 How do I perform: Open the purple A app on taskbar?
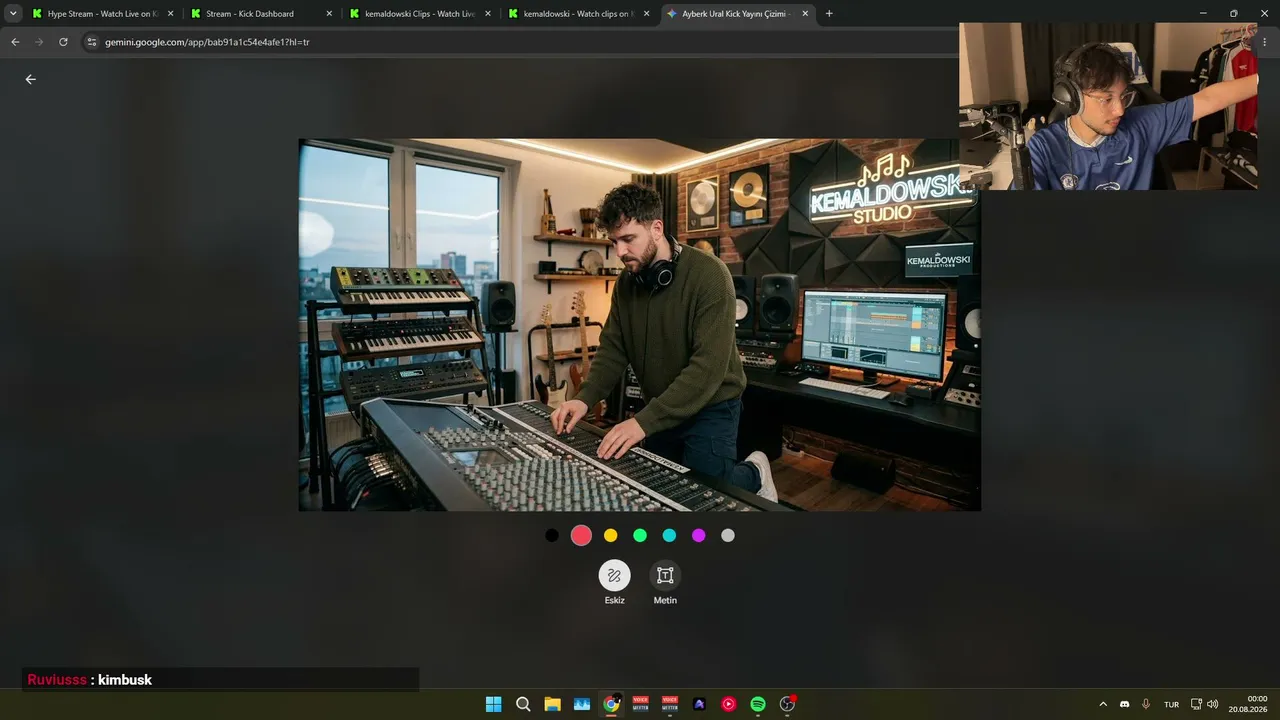pos(699,704)
